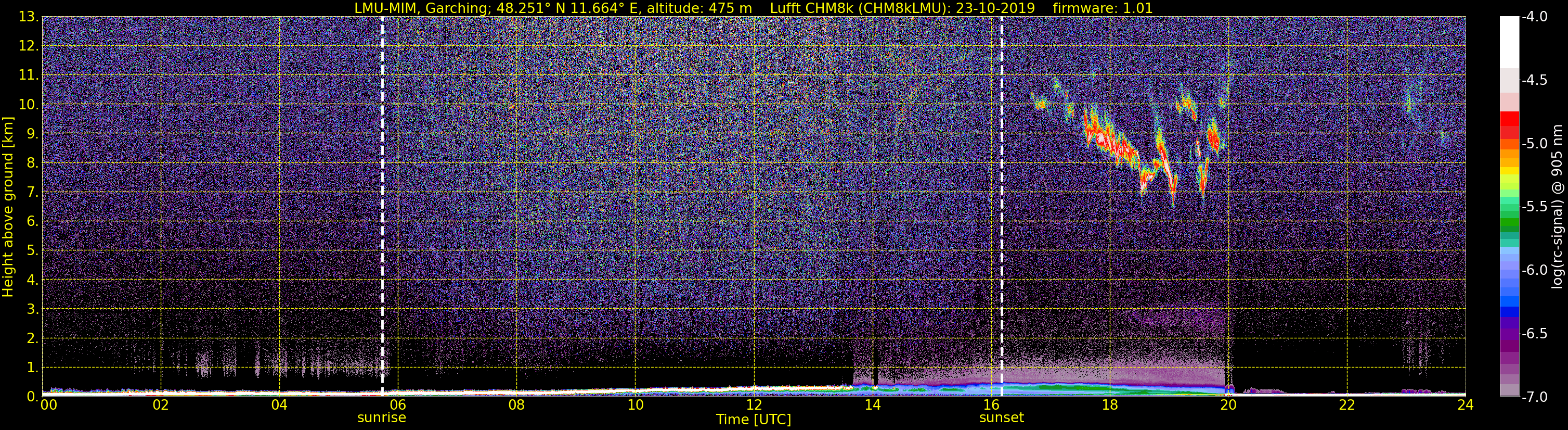
Task: Click the "11." height axis tick label
Action: click(29, 75)
